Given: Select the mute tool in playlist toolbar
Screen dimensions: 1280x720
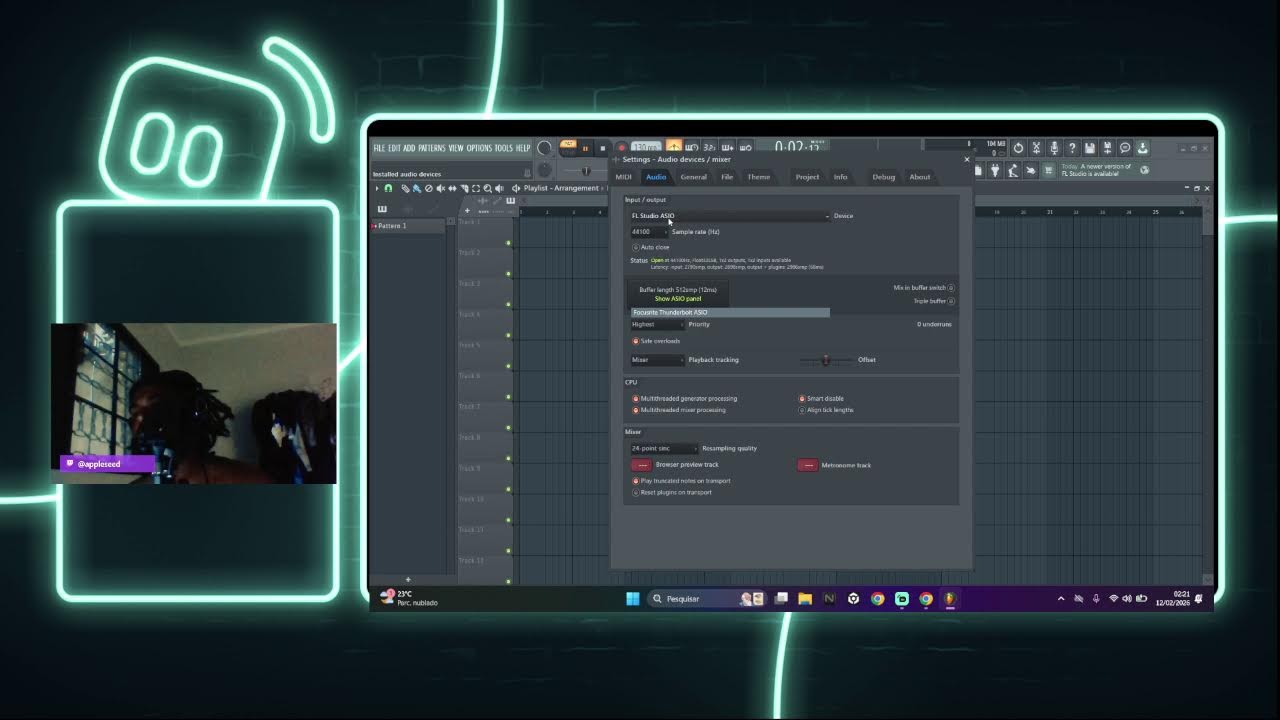Looking at the screenshot, I should [441, 188].
